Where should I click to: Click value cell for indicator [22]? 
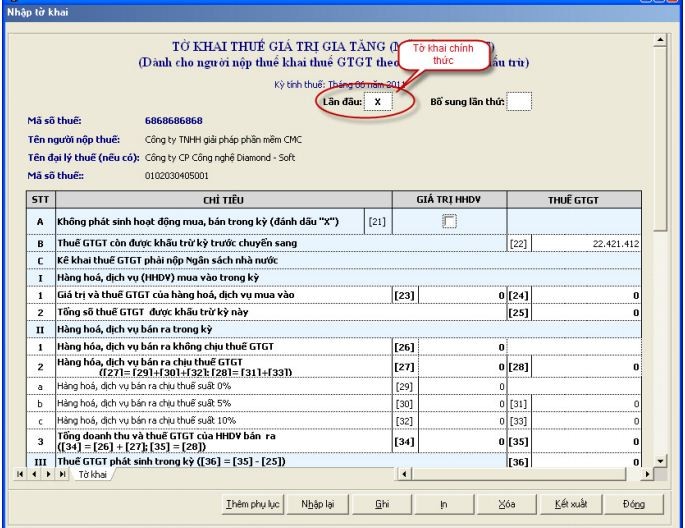coord(586,244)
